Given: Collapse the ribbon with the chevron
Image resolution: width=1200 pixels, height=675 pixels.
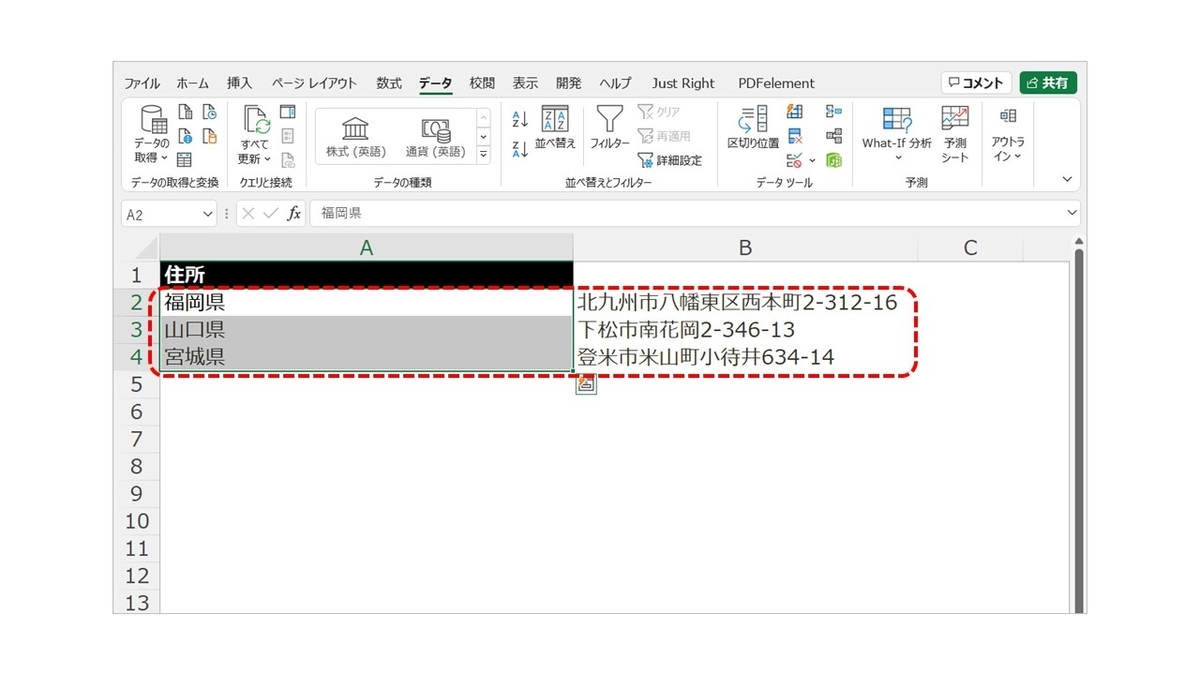Looking at the screenshot, I should [x=1067, y=180].
